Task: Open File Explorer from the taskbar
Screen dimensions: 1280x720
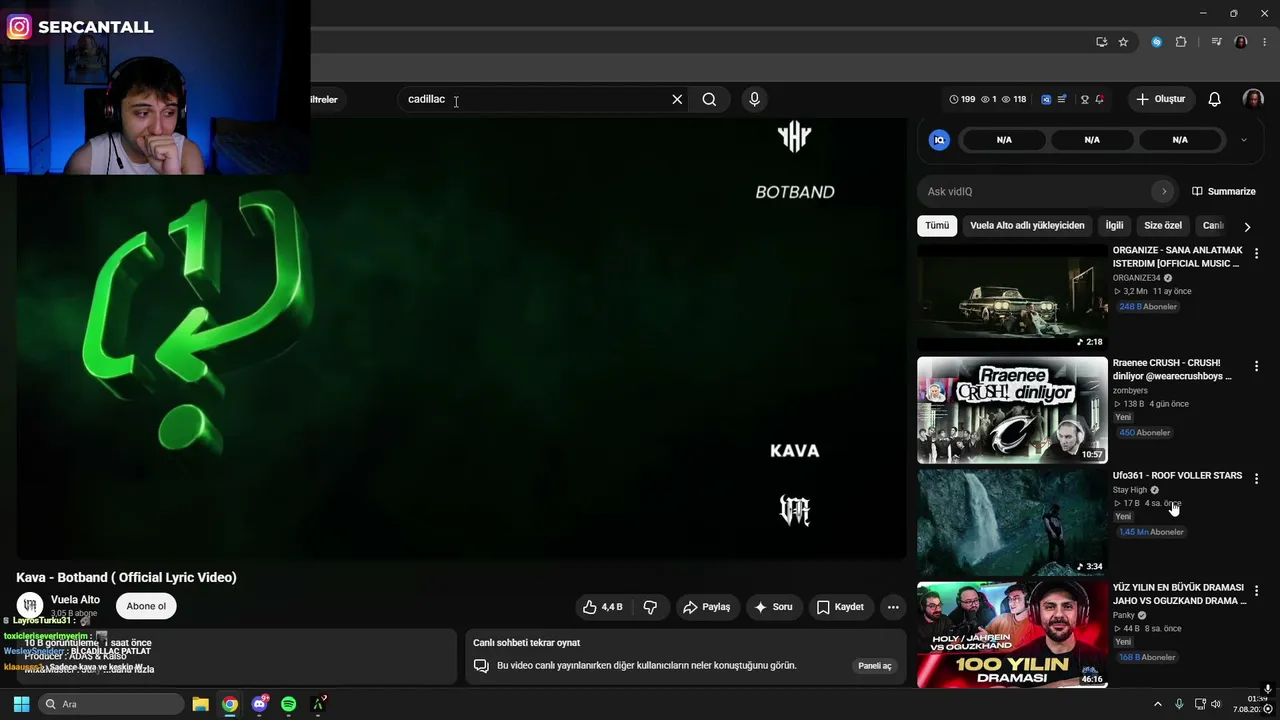Action: (200, 704)
